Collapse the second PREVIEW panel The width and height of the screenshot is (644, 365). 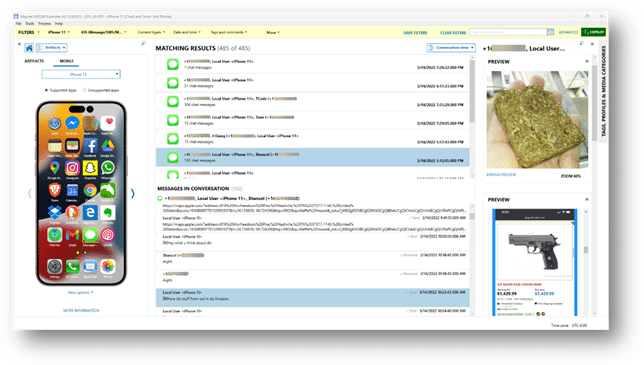click(586, 199)
